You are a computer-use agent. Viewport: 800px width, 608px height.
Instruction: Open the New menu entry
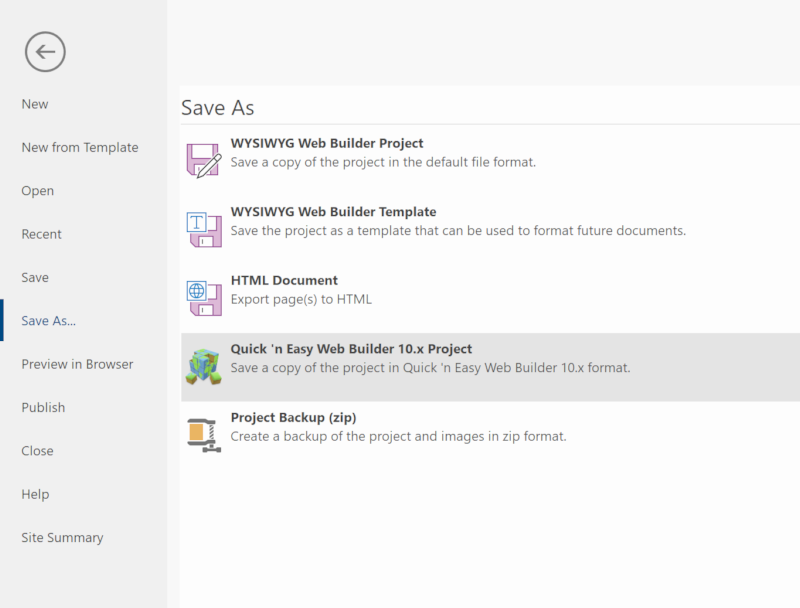click(35, 104)
